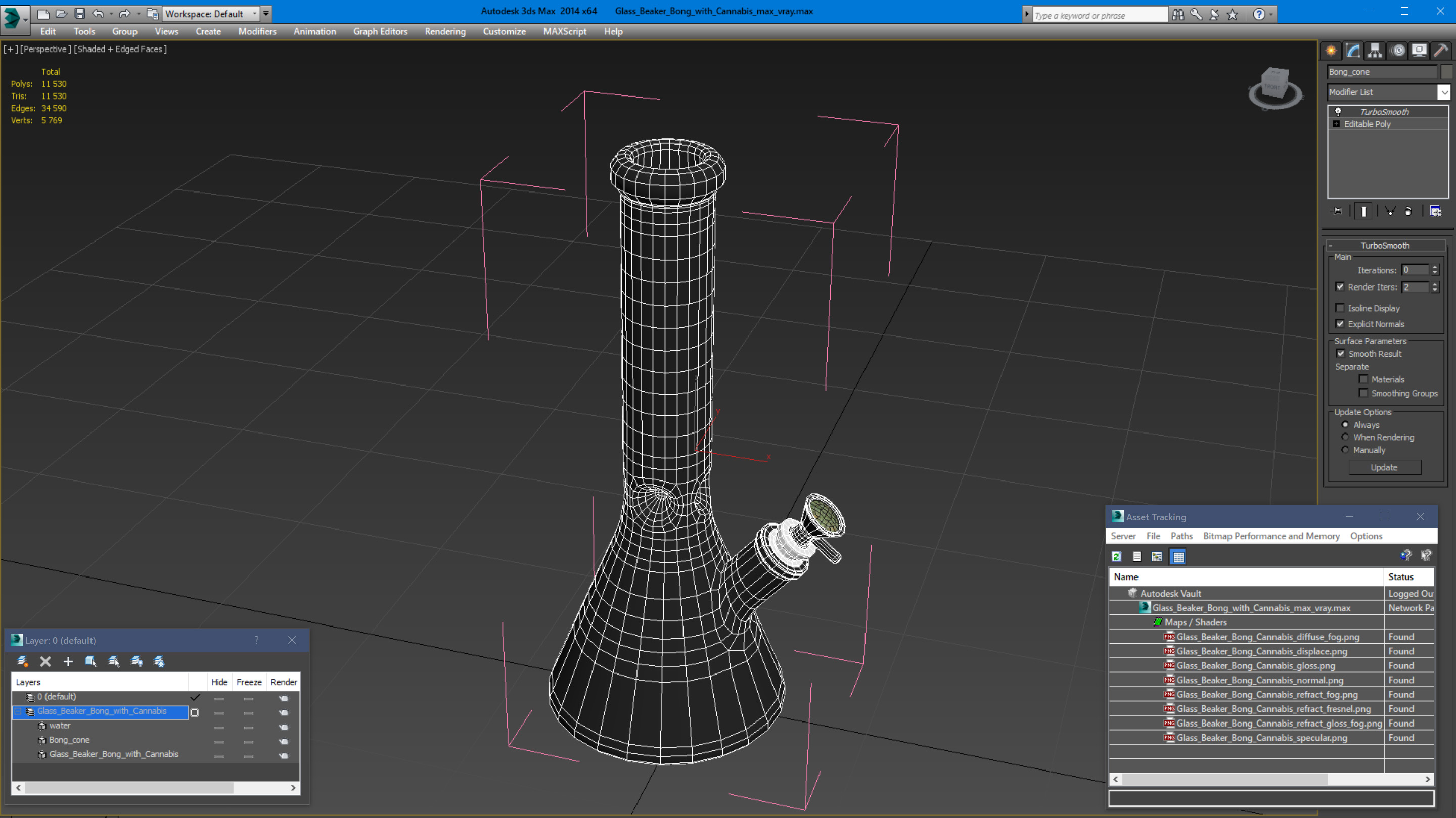Image resolution: width=1456 pixels, height=818 pixels.
Task: Enable the Isoline Display checkbox
Action: pyautogui.click(x=1340, y=308)
